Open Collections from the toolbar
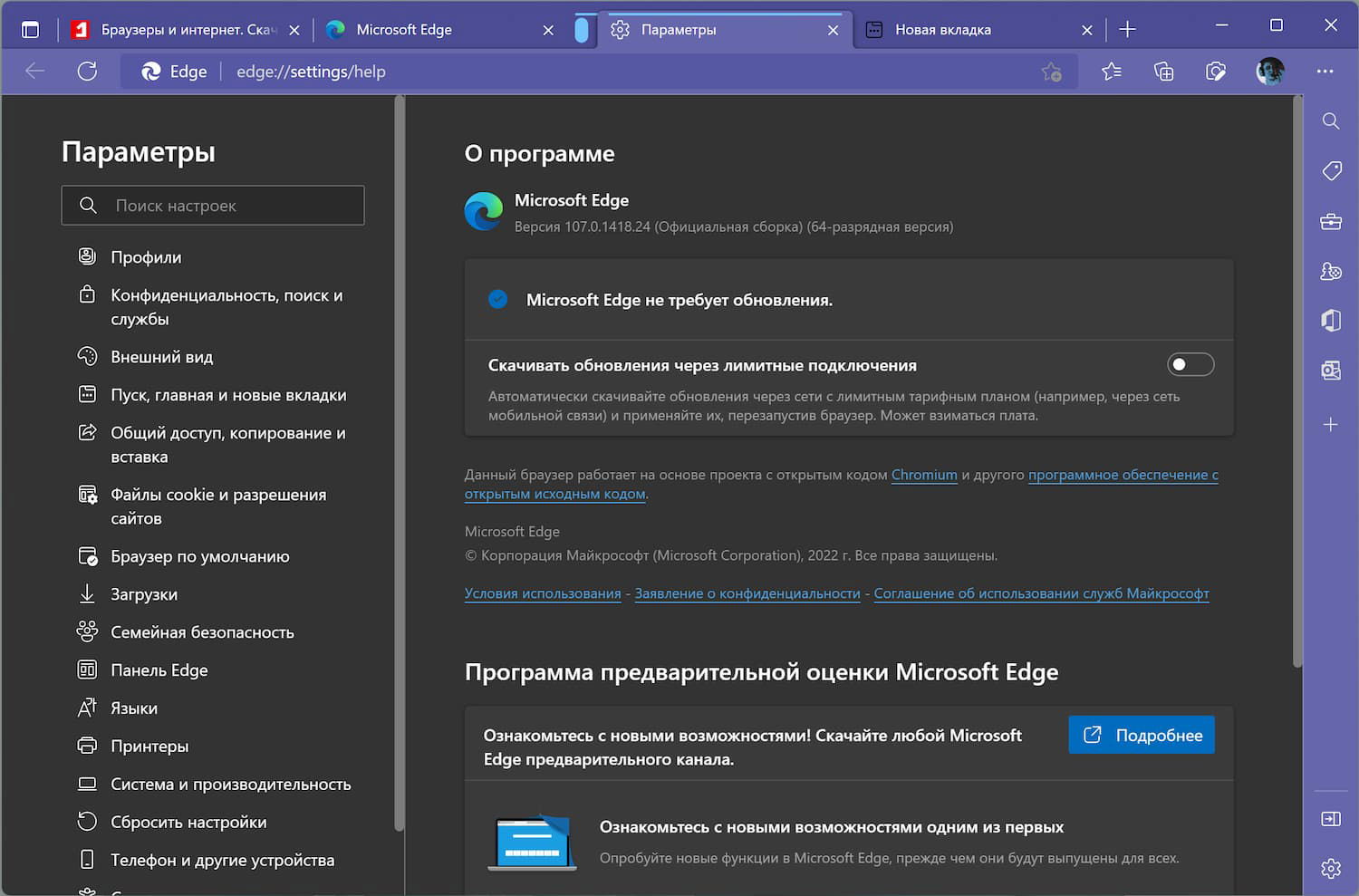Image resolution: width=1359 pixels, height=896 pixels. tap(1163, 72)
